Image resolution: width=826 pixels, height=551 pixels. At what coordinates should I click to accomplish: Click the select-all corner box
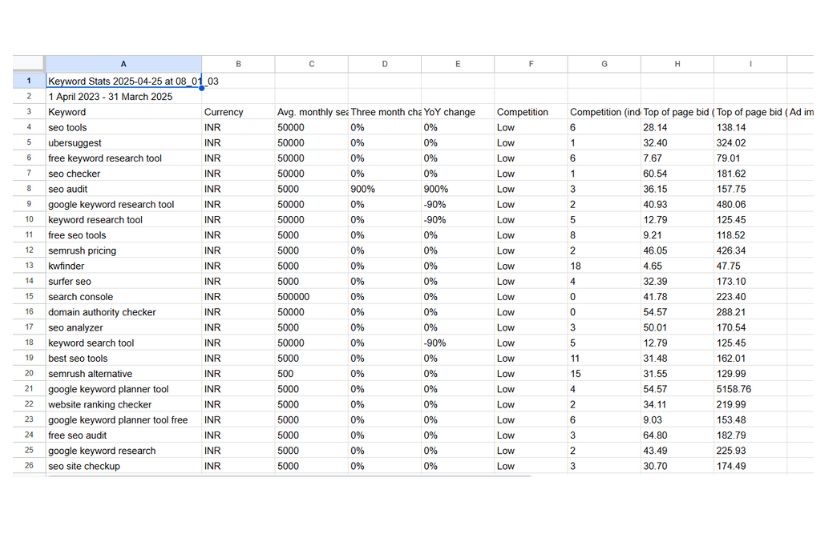pyautogui.click(x=29, y=64)
